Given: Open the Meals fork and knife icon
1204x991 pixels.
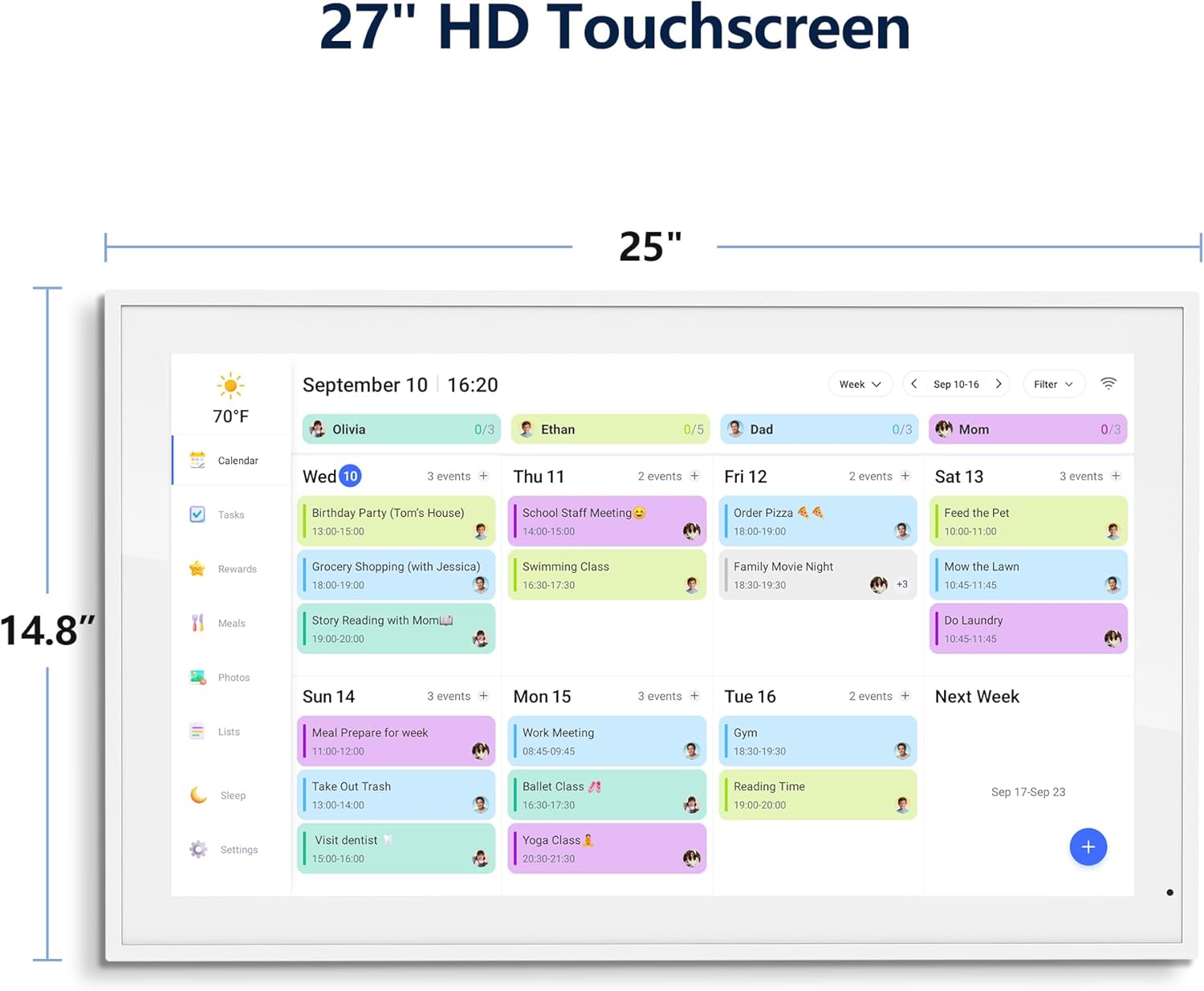Looking at the screenshot, I should [197, 623].
